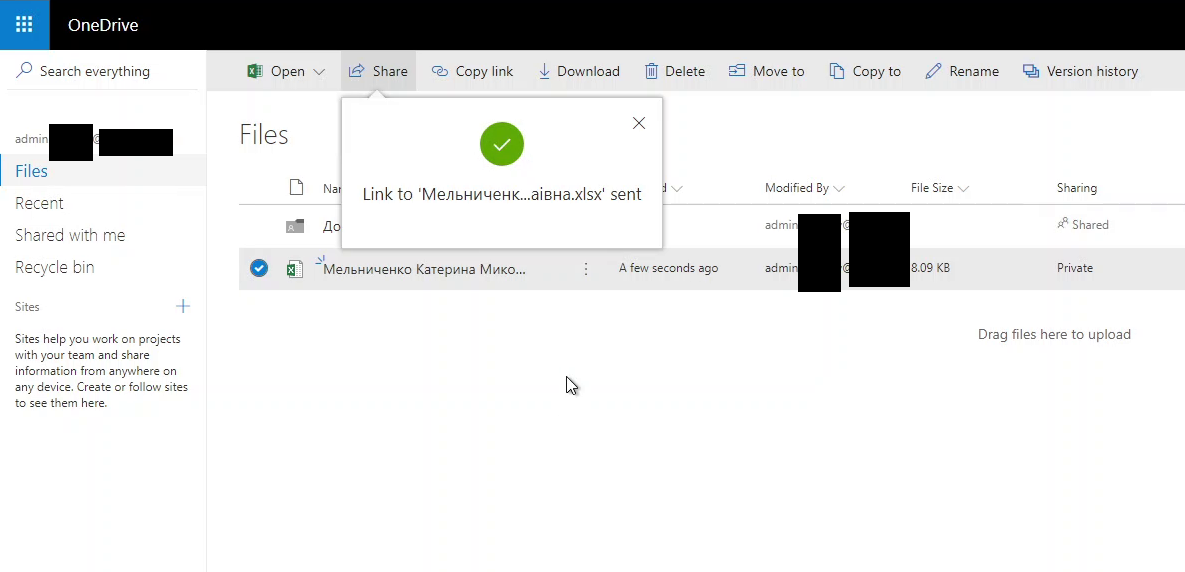
Task: Close the link sent notification popup
Action: pyautogui.click(x=639, y=123)
